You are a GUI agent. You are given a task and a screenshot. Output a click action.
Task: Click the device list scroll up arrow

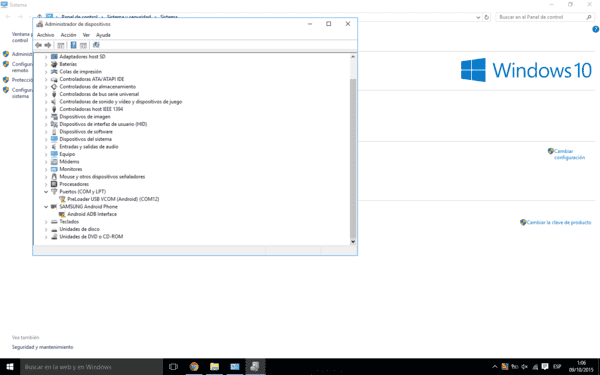pos(353,57)
